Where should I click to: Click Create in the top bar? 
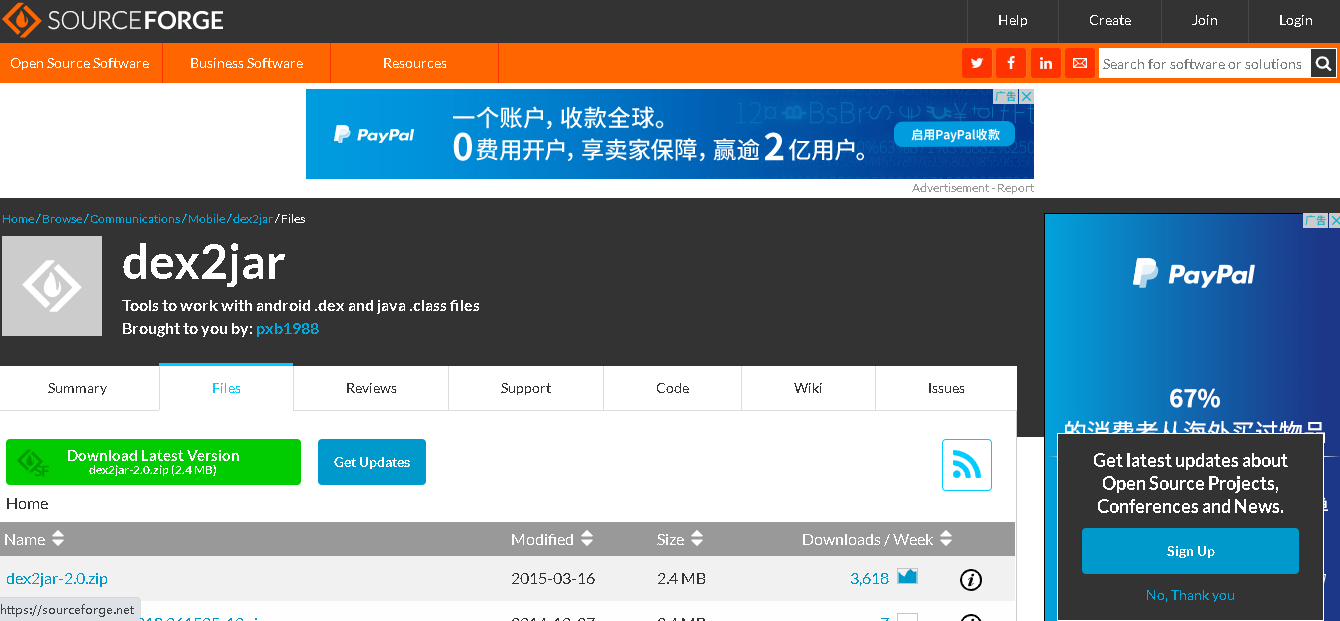click(1110, 20)
